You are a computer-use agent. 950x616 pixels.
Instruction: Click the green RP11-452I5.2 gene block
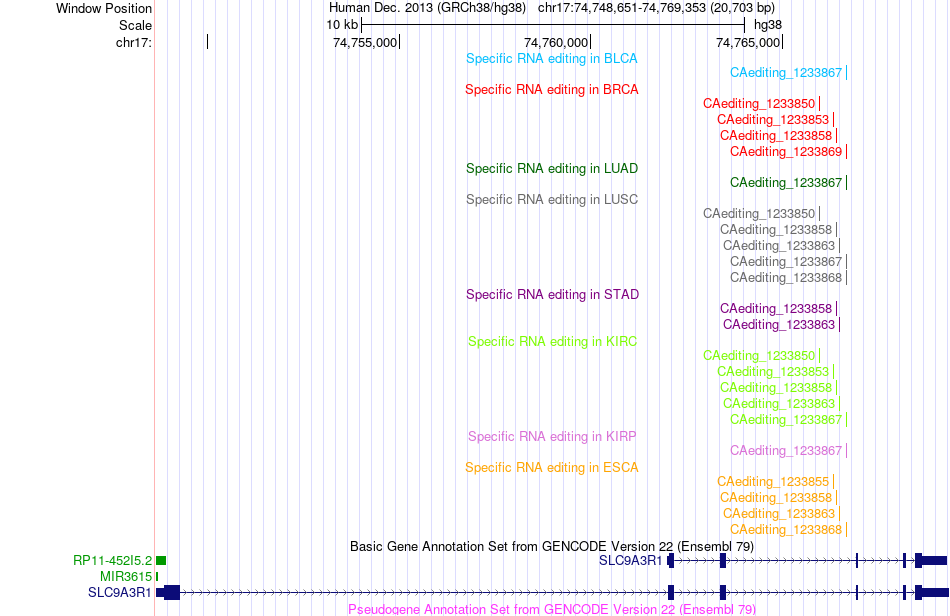coord(161,561)
